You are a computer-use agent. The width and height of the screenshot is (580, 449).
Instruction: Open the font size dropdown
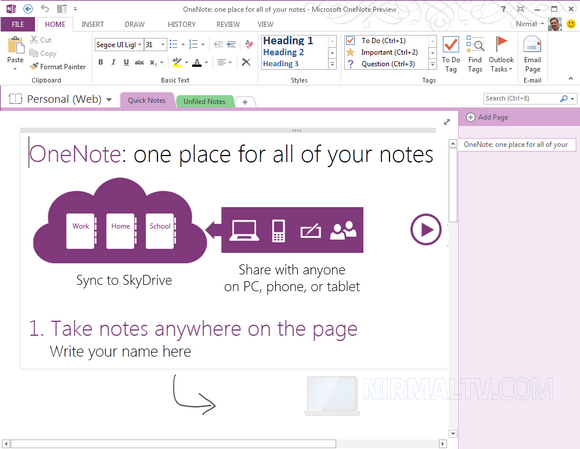tap(163, 44)
